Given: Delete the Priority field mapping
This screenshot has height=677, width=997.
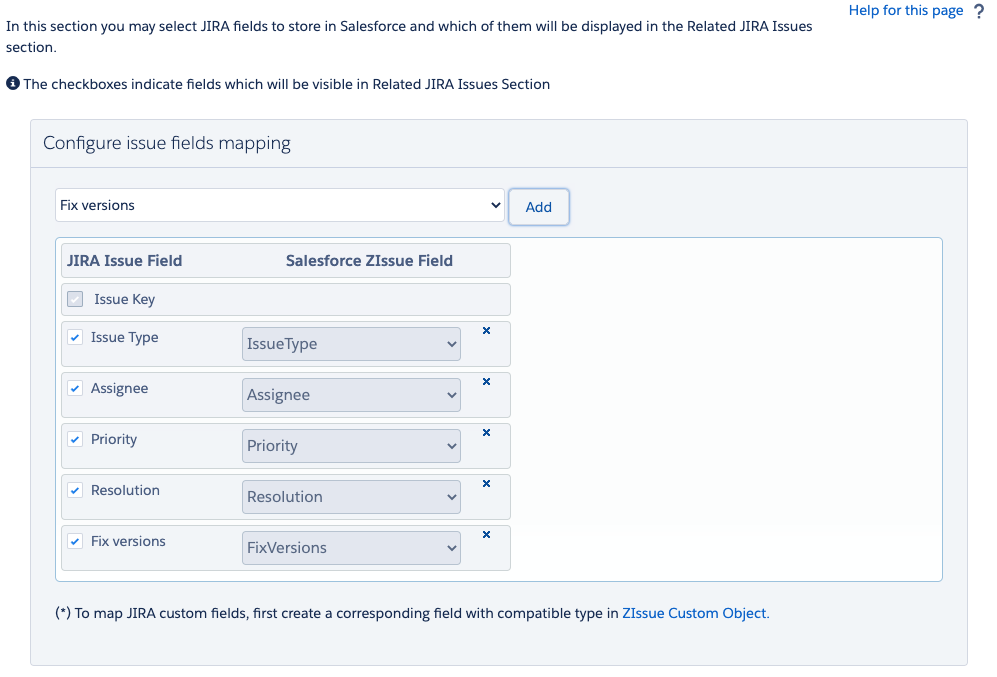Looking at the screenshot, I should (x=486, y=432).
